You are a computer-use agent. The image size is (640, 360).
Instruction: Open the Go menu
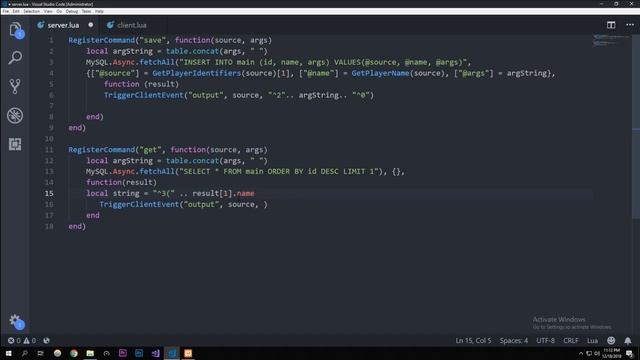(59, 11)
